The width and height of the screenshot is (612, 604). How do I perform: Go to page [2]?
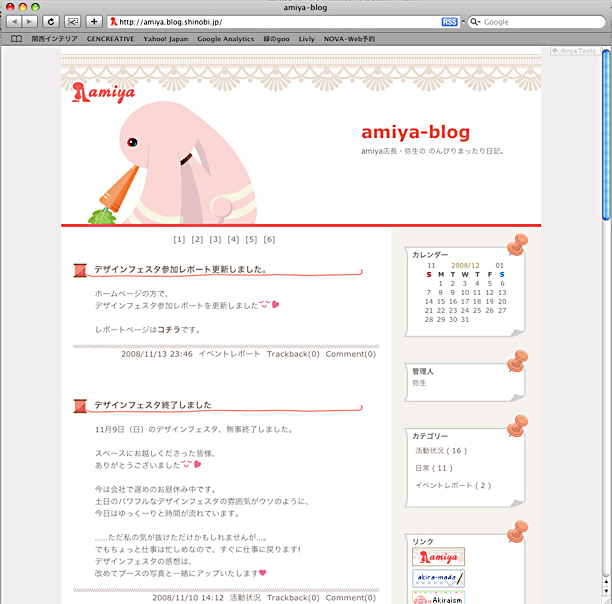(x=197, y=239)
